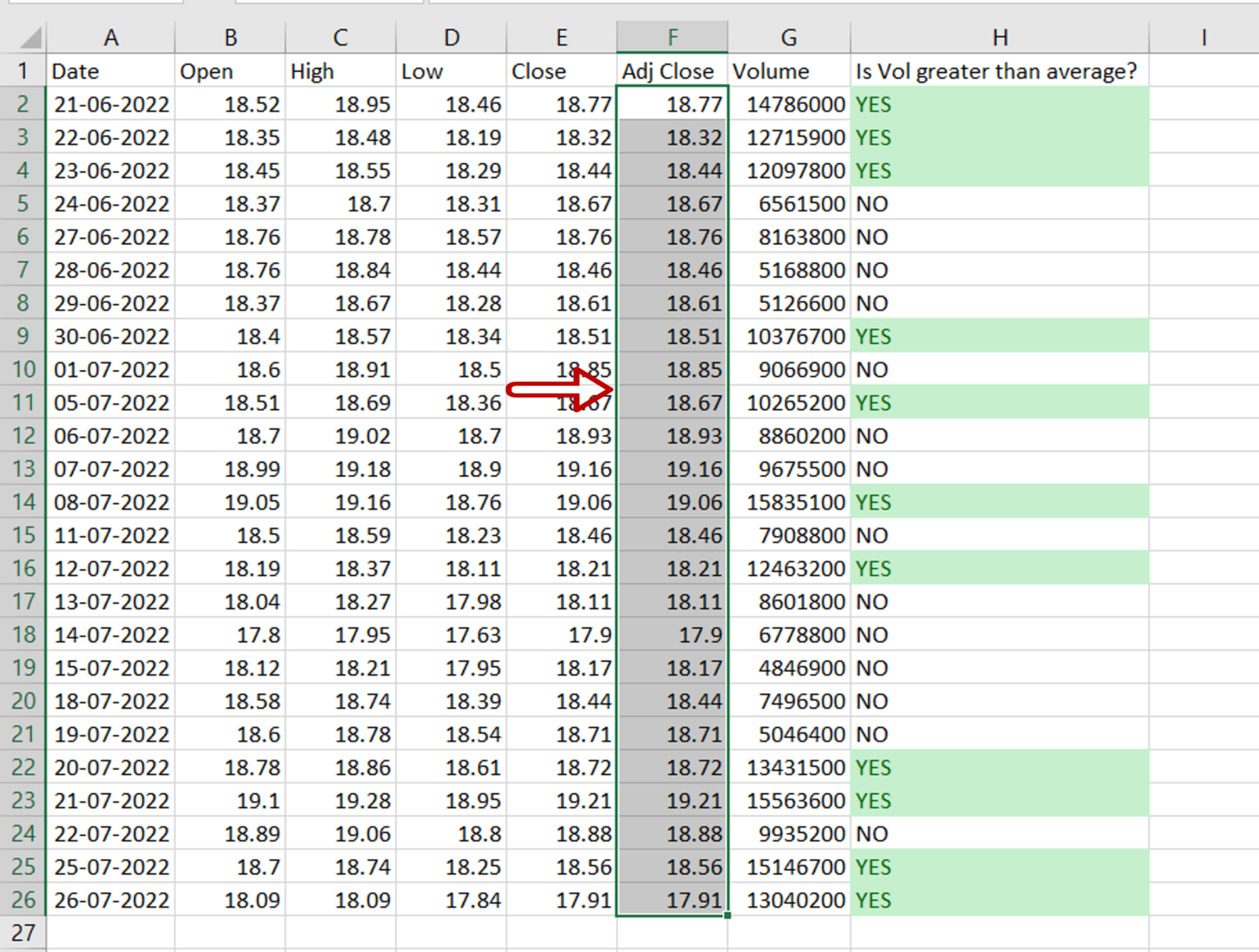1259x952 pixels.
Task: Click the fill handle on the selection
Action: [x=725, y=916]
